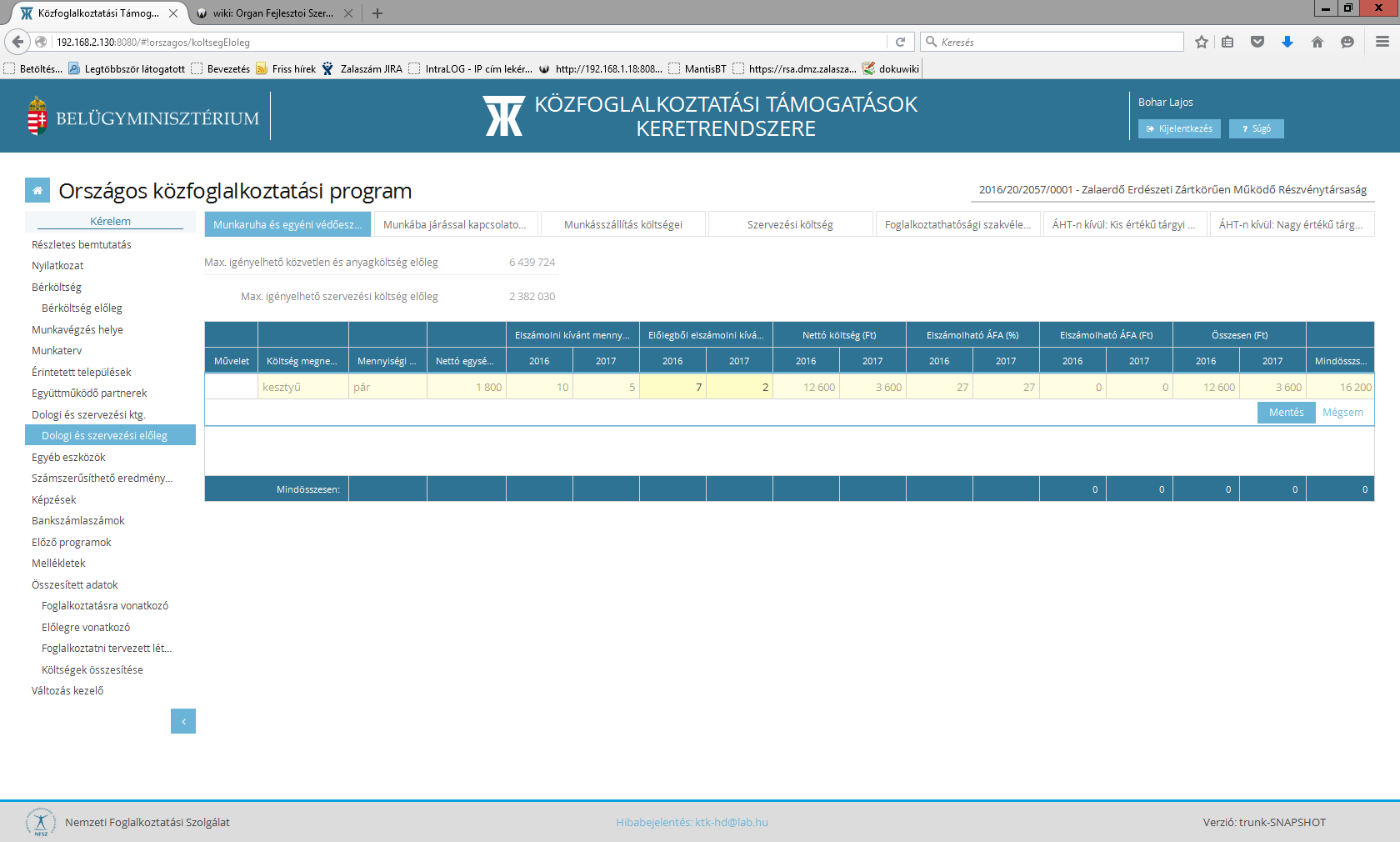Open the Kérelem sidebar header
Viewport: 1400px width, 842px height.
(110, 221)
